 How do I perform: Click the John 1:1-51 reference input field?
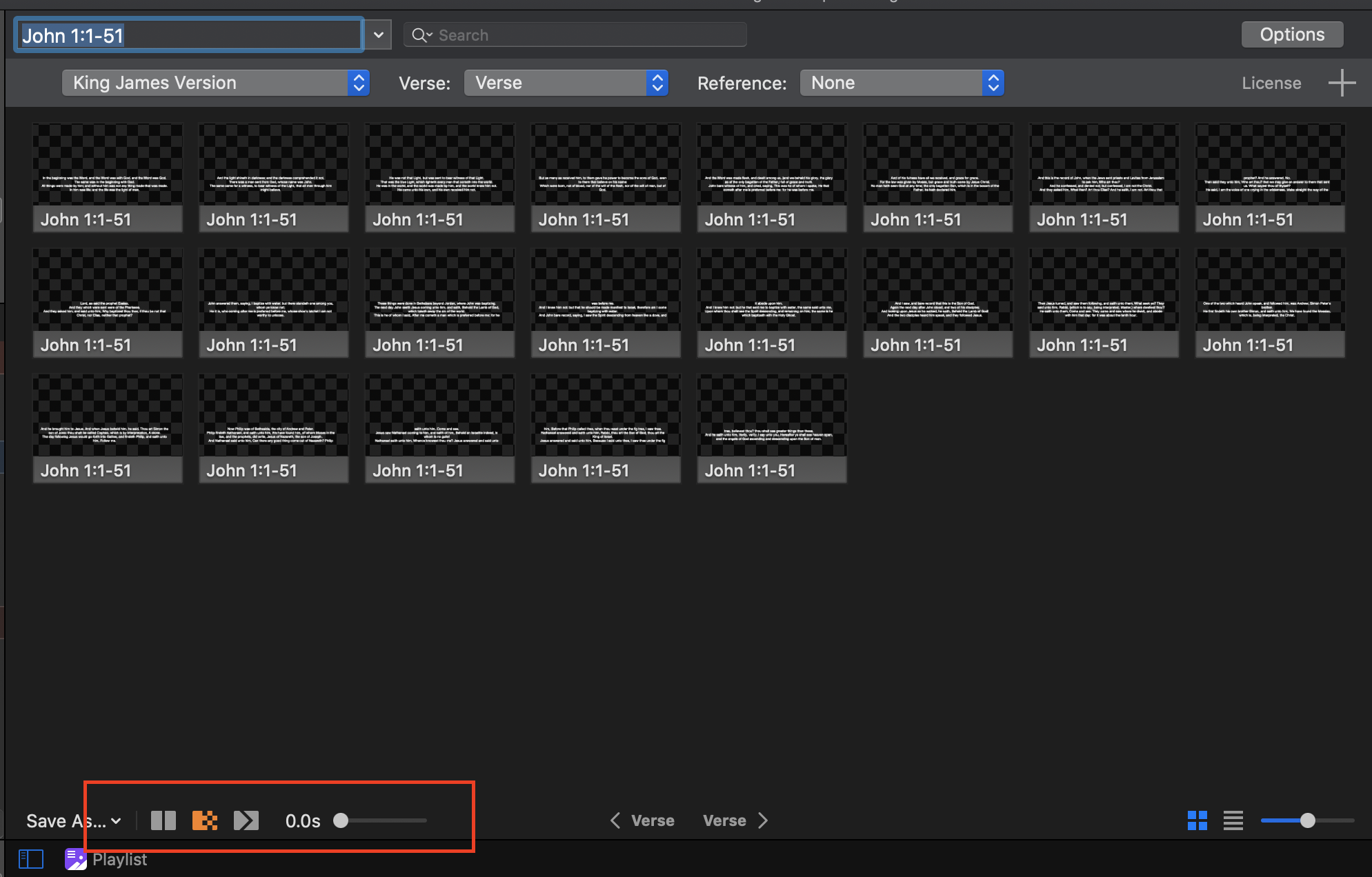pos(188,35)
